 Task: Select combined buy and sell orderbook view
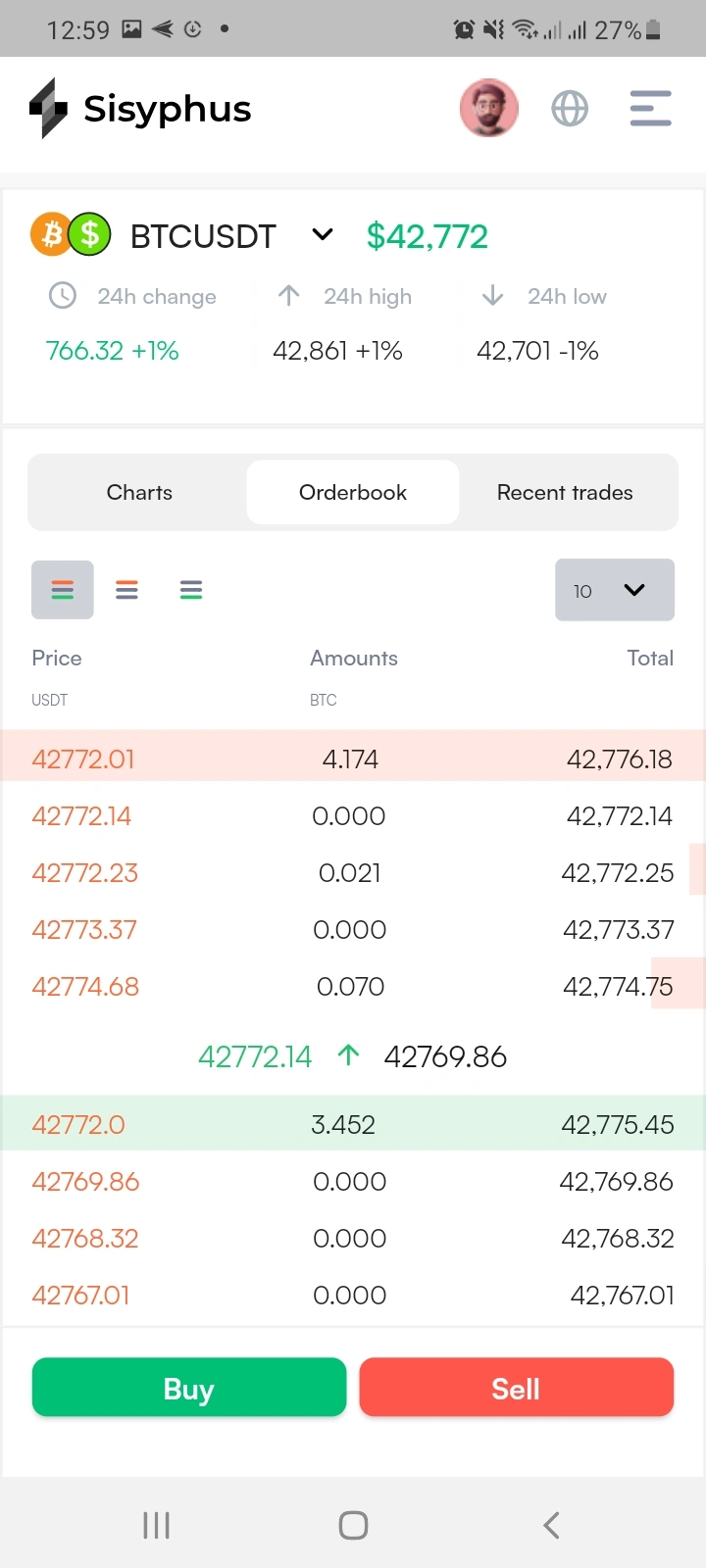[63, 590]
